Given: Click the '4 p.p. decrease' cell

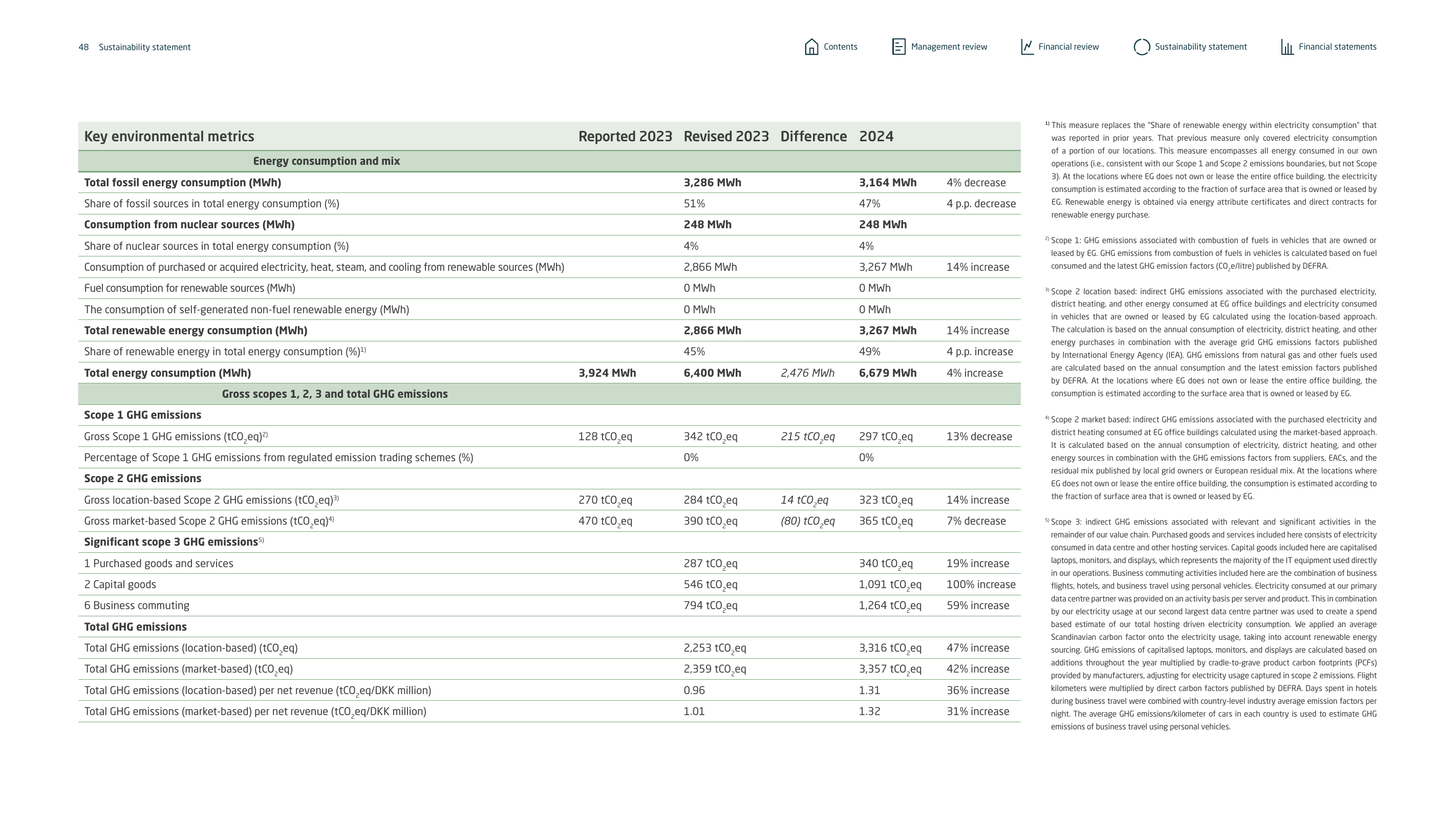Looking at the screenshot, I should 981,204.
